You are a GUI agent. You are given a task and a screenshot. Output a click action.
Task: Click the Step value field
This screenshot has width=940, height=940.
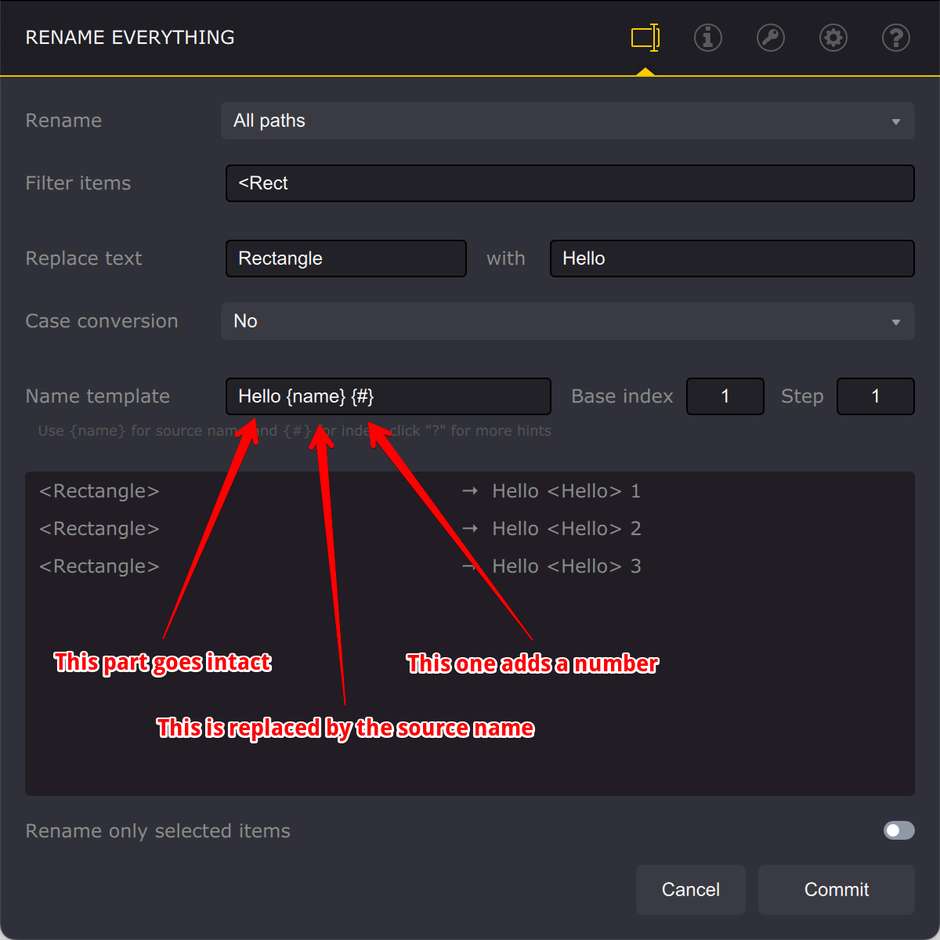[x=875, y=396]
